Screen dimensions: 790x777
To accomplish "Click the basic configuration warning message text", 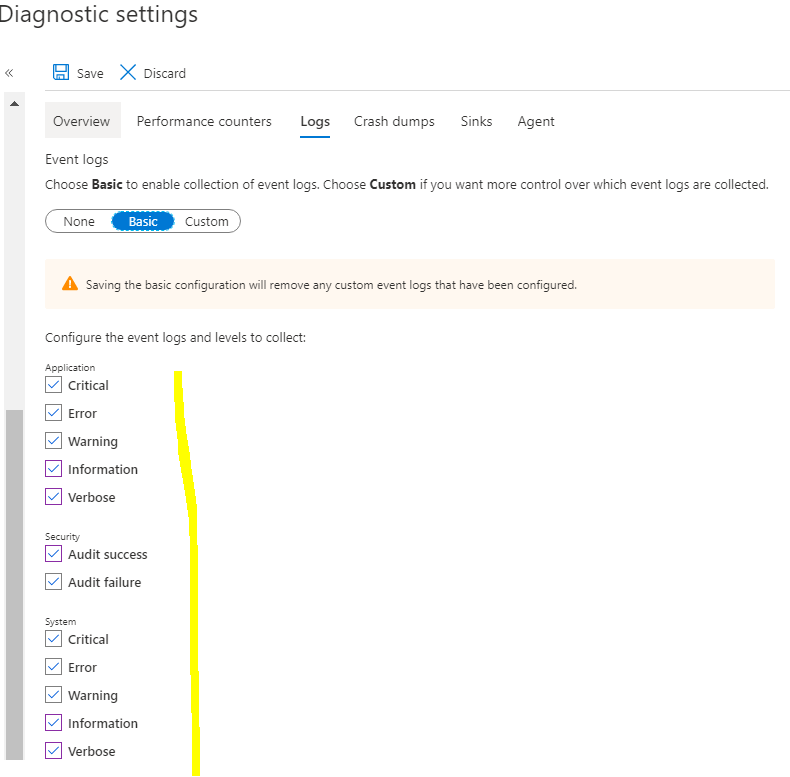I will click(331, 285).
